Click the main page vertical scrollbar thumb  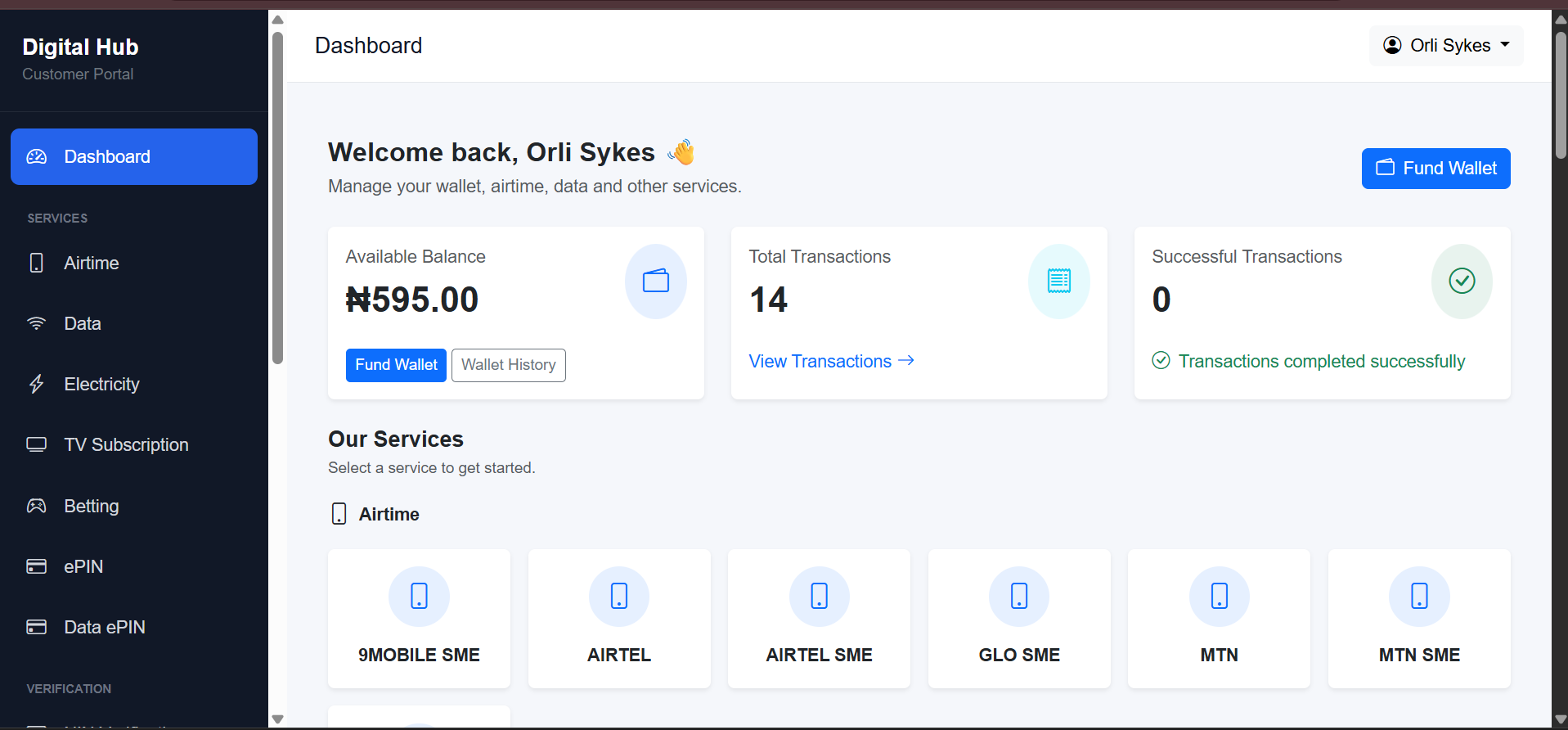[1561, 96]
